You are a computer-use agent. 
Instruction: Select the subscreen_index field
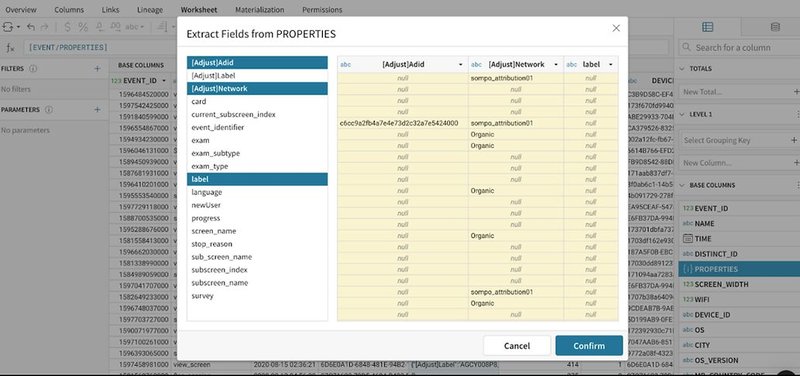pyautogui.click(x=257, y=270)
